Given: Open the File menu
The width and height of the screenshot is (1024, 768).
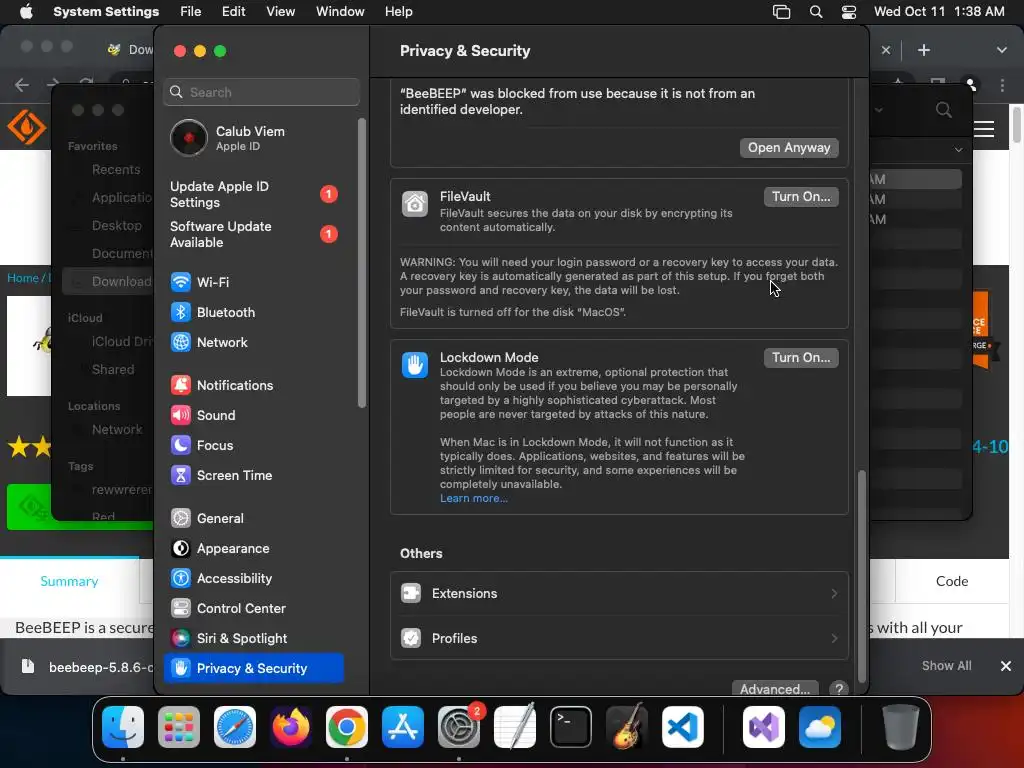Looking at the screenshot, I should pyautogui.click(x=191, y=12).
